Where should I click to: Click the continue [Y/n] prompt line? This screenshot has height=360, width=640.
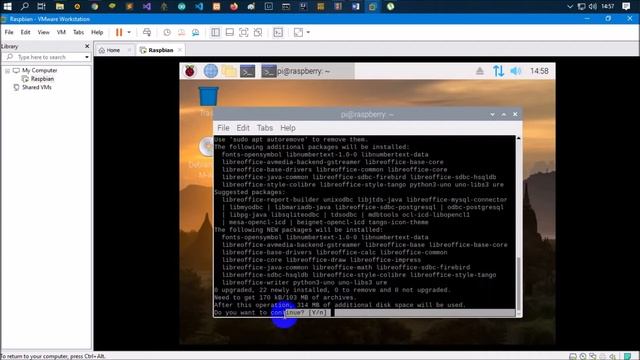tap(364, 313)
